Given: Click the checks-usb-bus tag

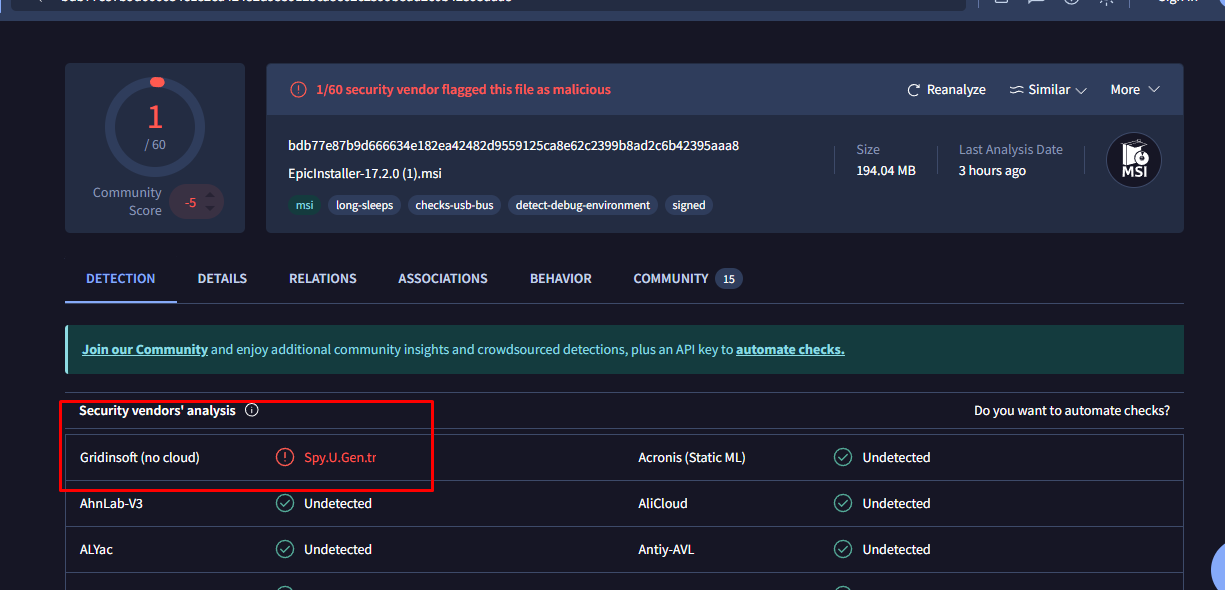Looking at the screenshot, I should (455, 205).
